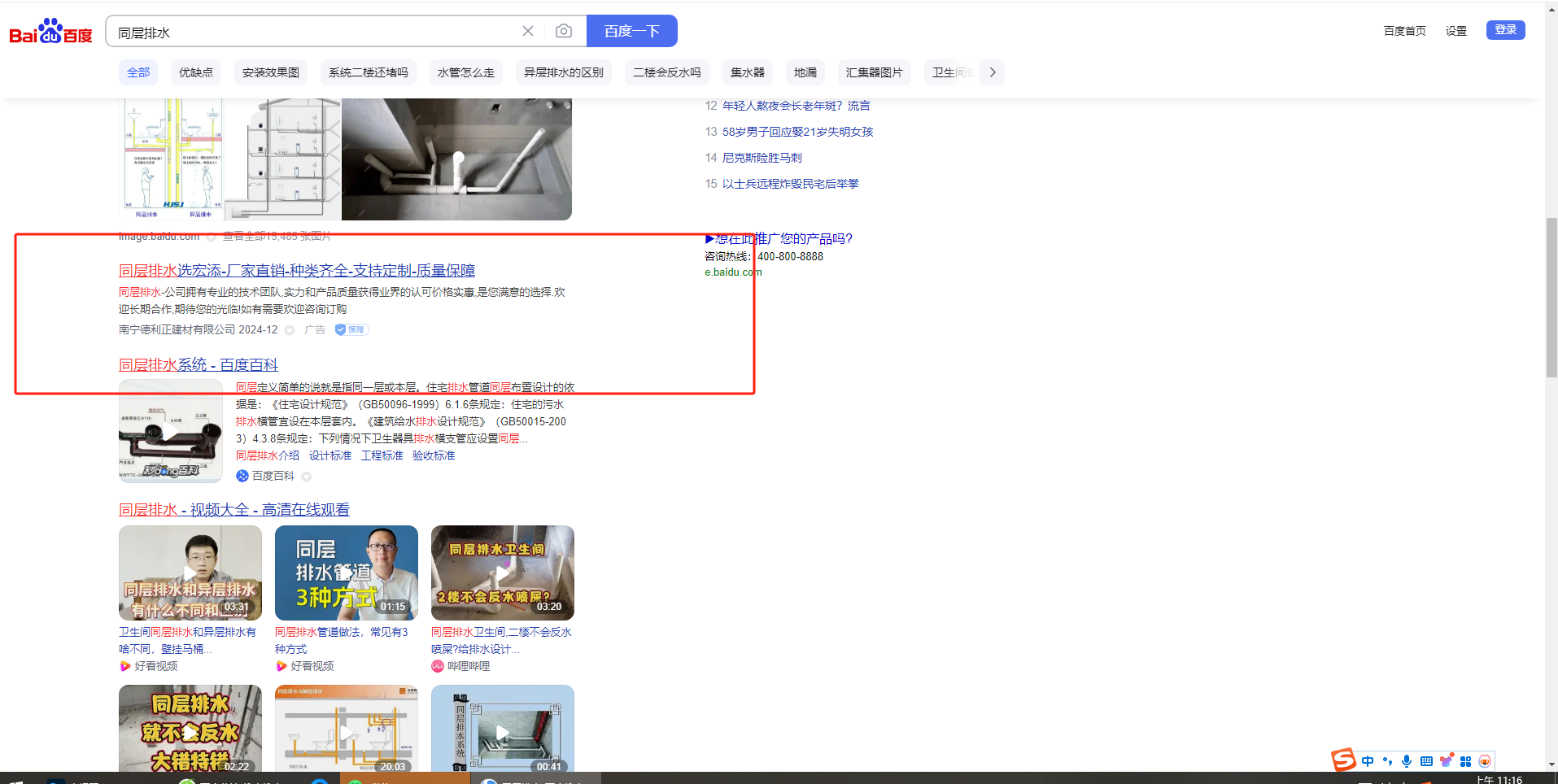
Task: Open the Sogou skin shirt icon
Action: point(1446,761)
